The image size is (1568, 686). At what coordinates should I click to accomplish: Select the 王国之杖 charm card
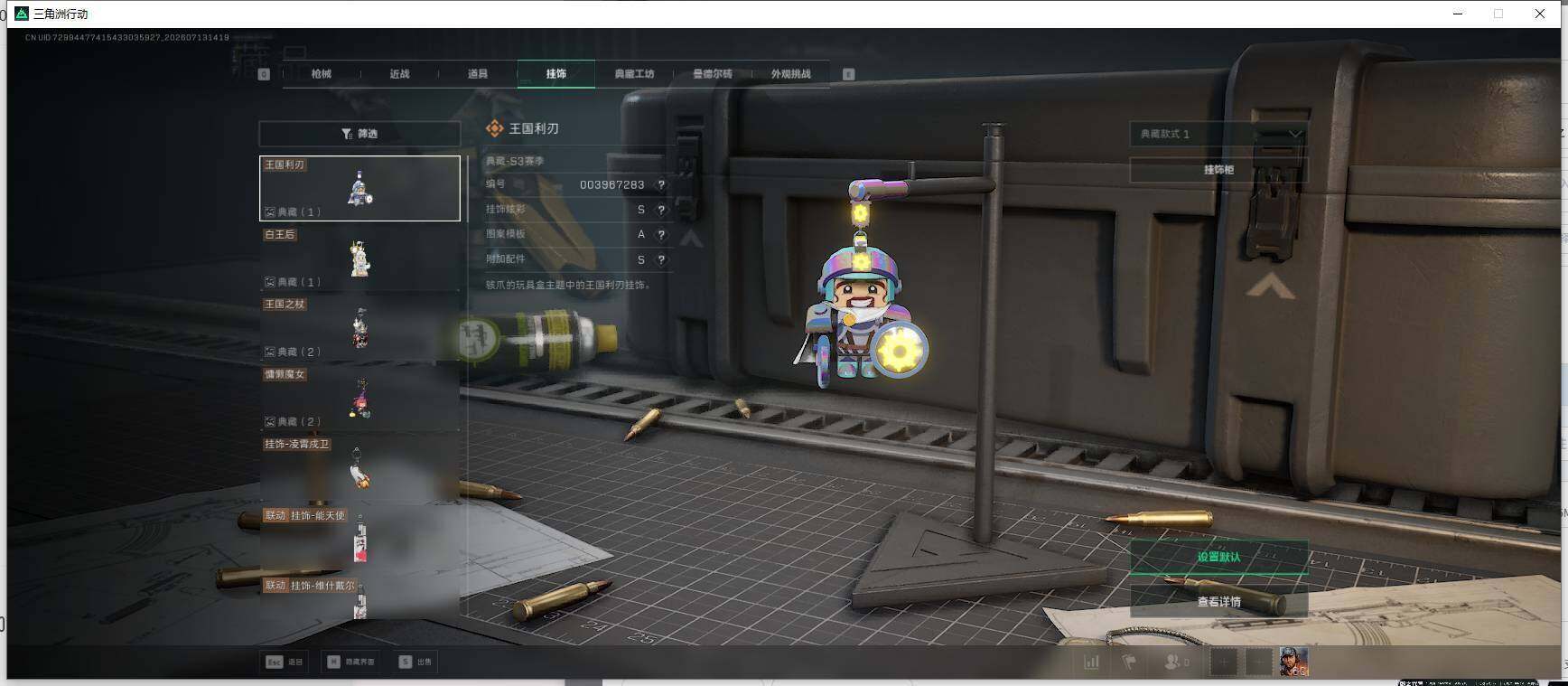pyautogui.click(x=359, y=327)
